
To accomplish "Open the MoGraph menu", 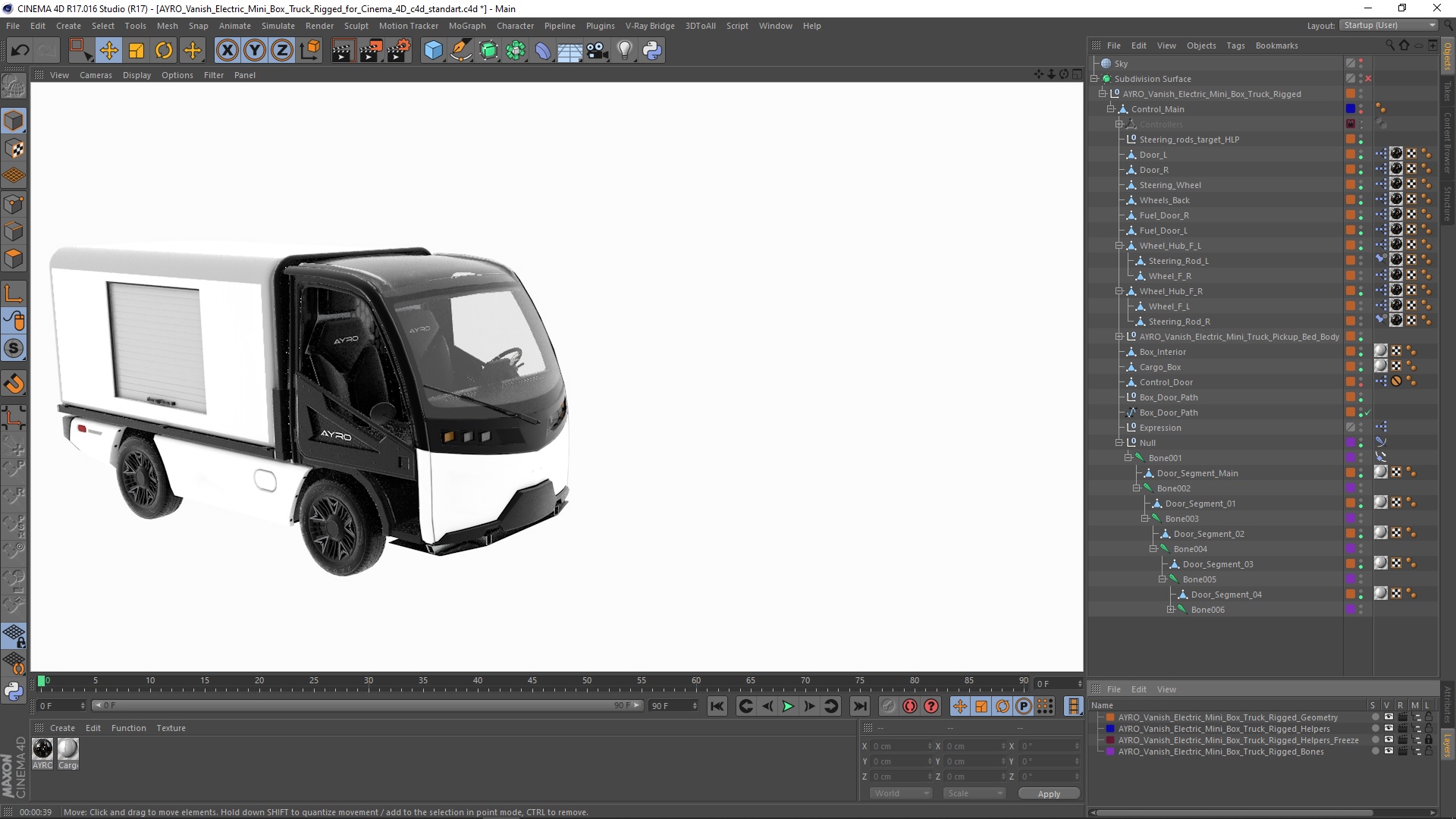I will (467, 26).
